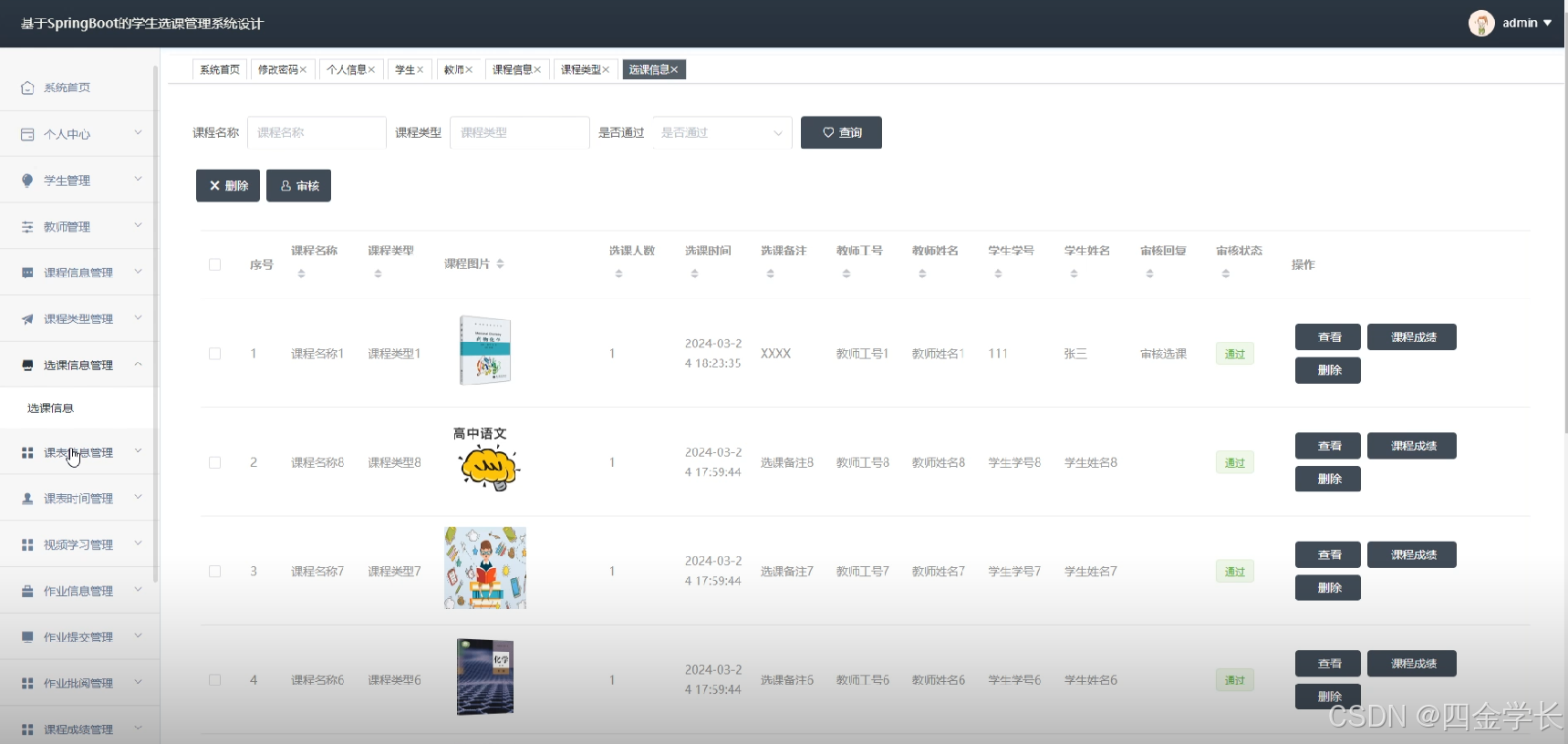Switch to the 系统首页 tab
This screenshot has width=1568, height=744.
[x=219, y=70]
